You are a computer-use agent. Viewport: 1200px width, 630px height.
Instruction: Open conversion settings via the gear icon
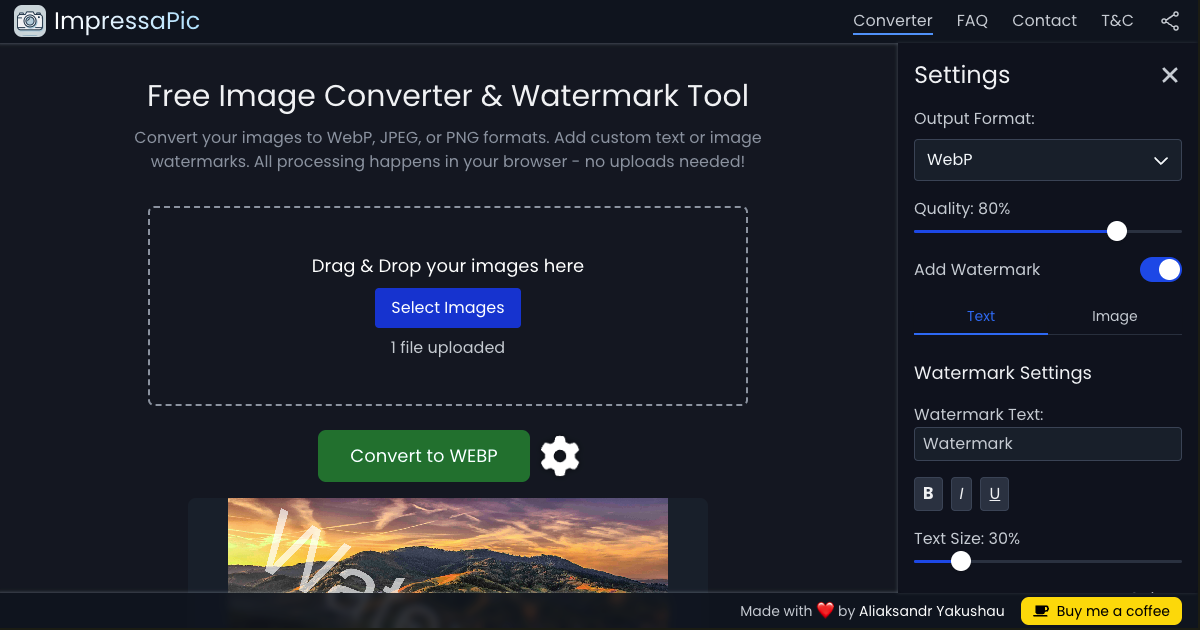[x=560, y=455]
